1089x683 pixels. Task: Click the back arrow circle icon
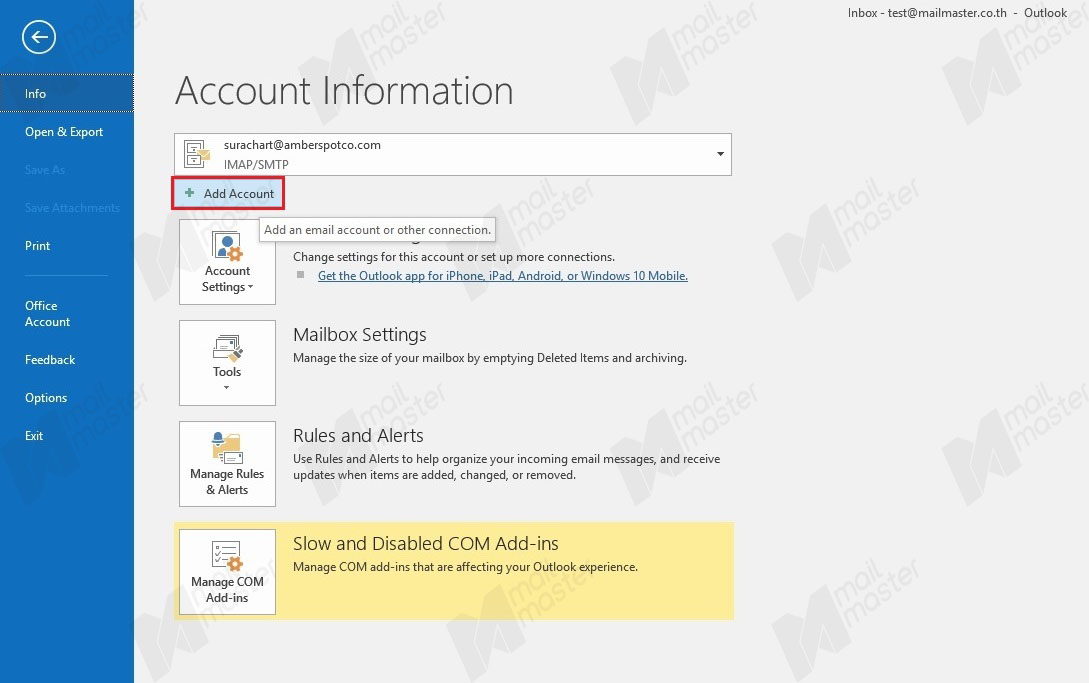39,37
